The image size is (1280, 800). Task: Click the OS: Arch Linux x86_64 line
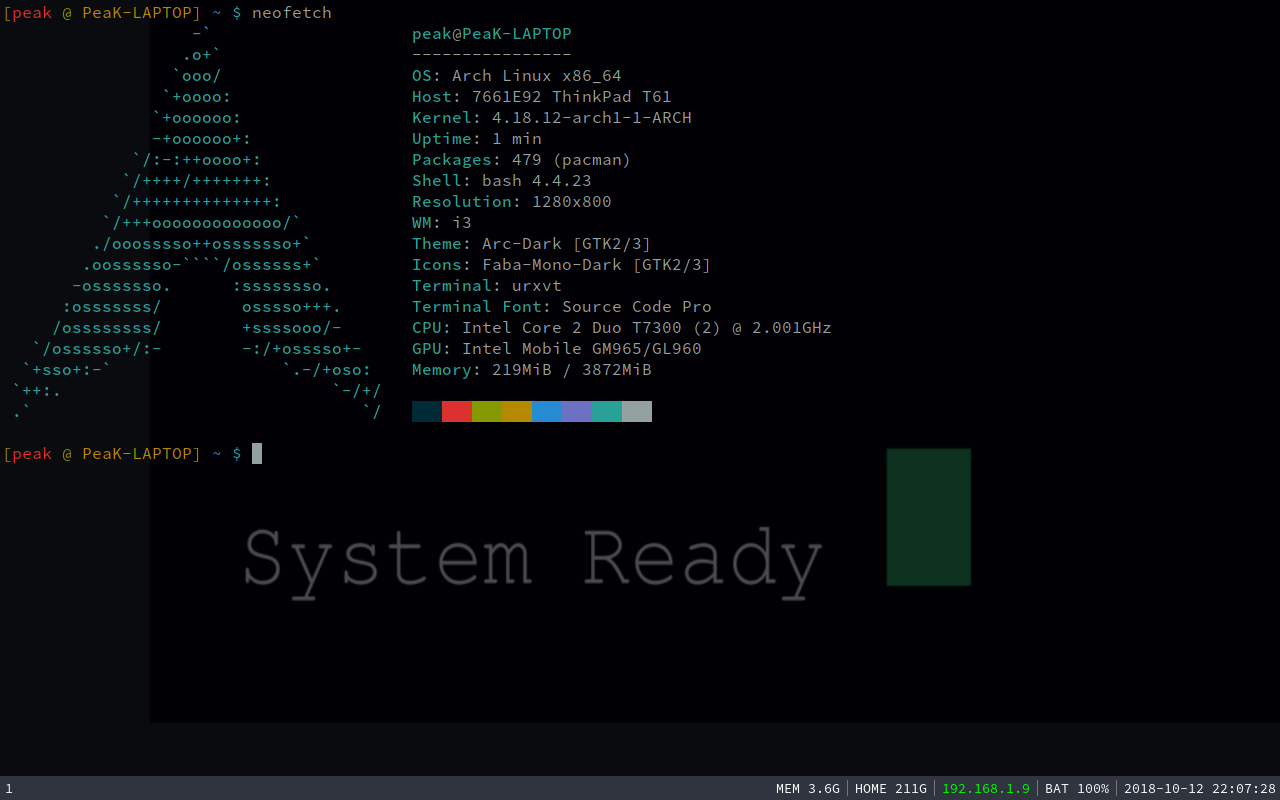pos(517,76)
